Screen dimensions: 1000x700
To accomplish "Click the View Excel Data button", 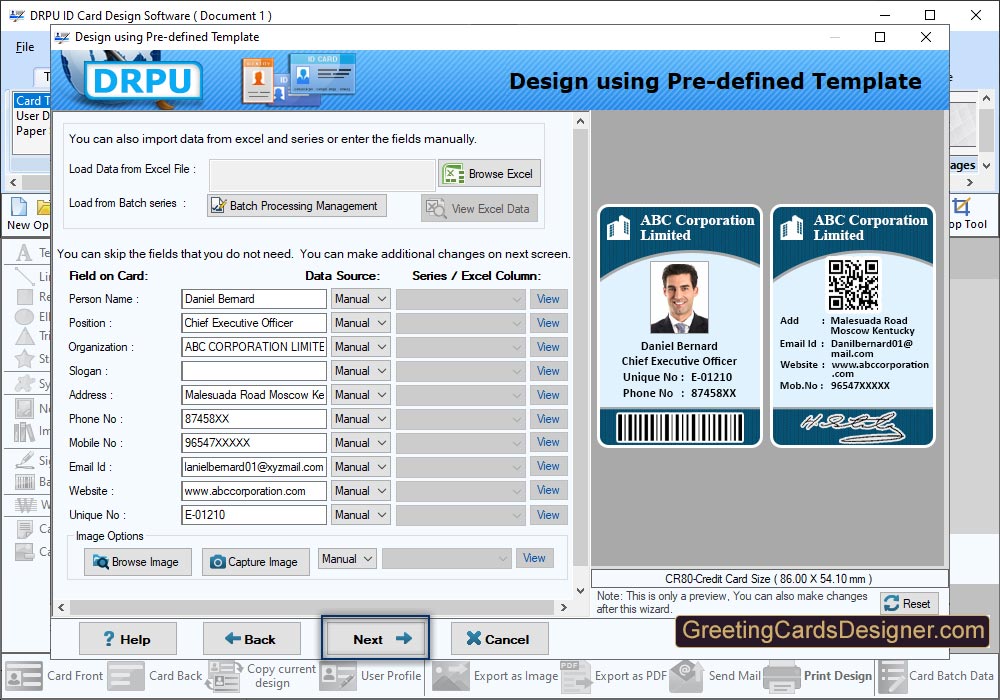I will coord(479,208).
